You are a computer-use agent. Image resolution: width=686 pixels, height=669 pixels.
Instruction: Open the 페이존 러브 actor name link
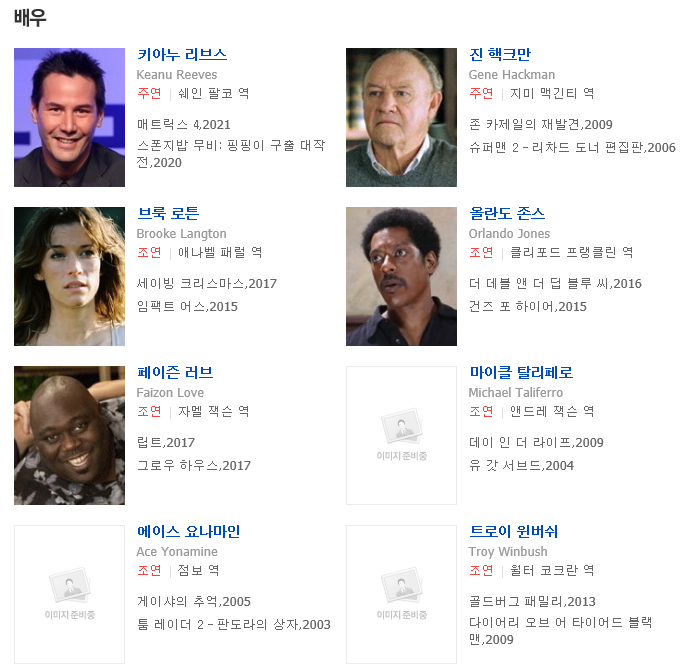coord(175,372)
